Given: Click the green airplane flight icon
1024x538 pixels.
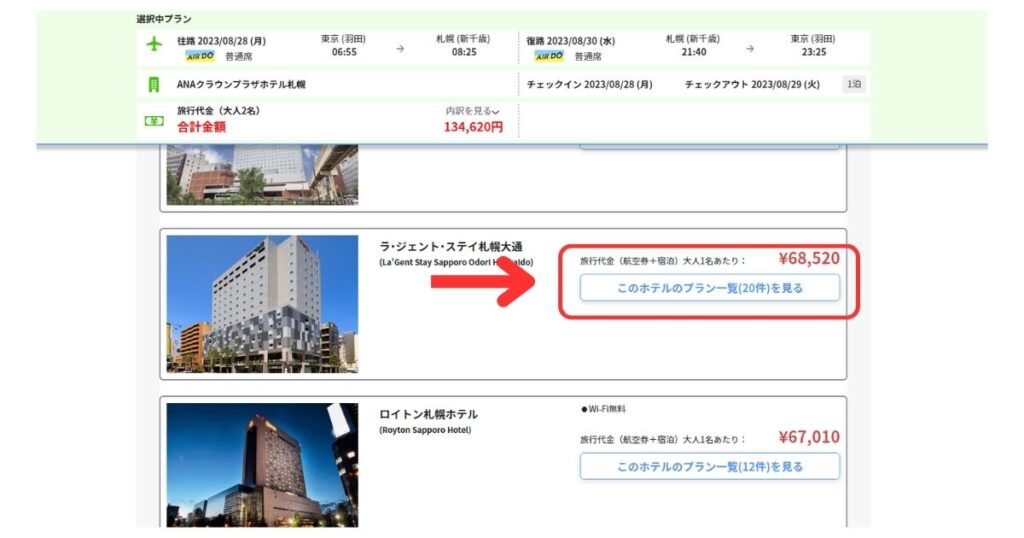Looking at the screenshot, I should tap(154, 44).
